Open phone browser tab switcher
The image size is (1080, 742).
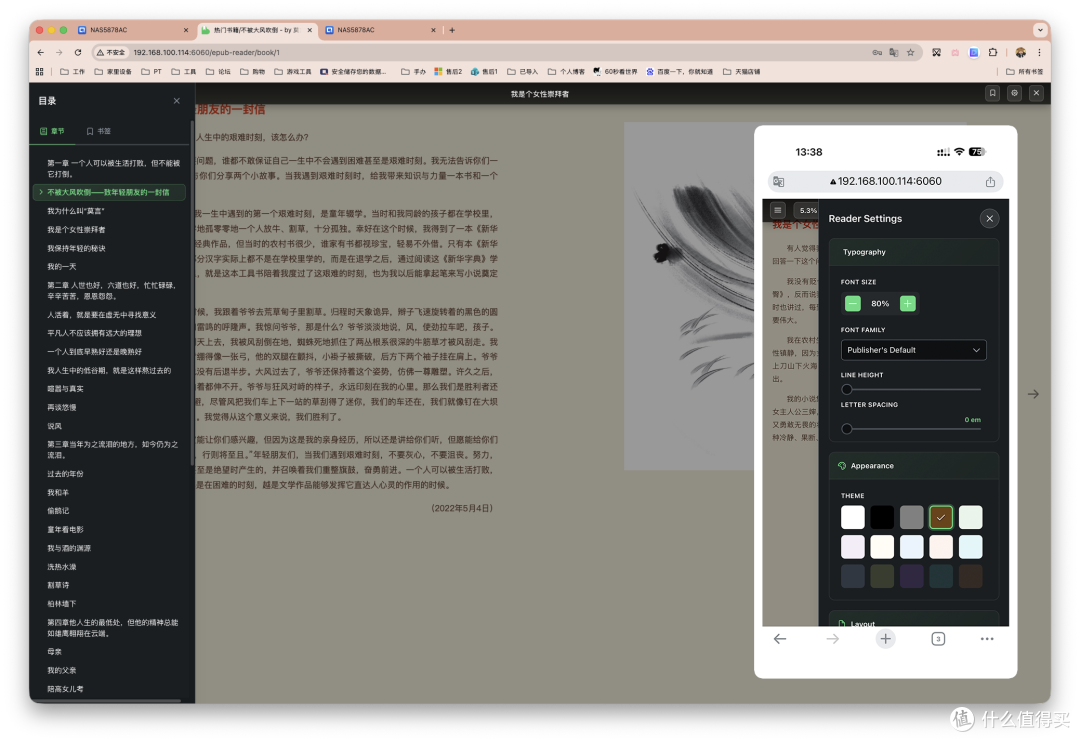[x=937, y=639]
